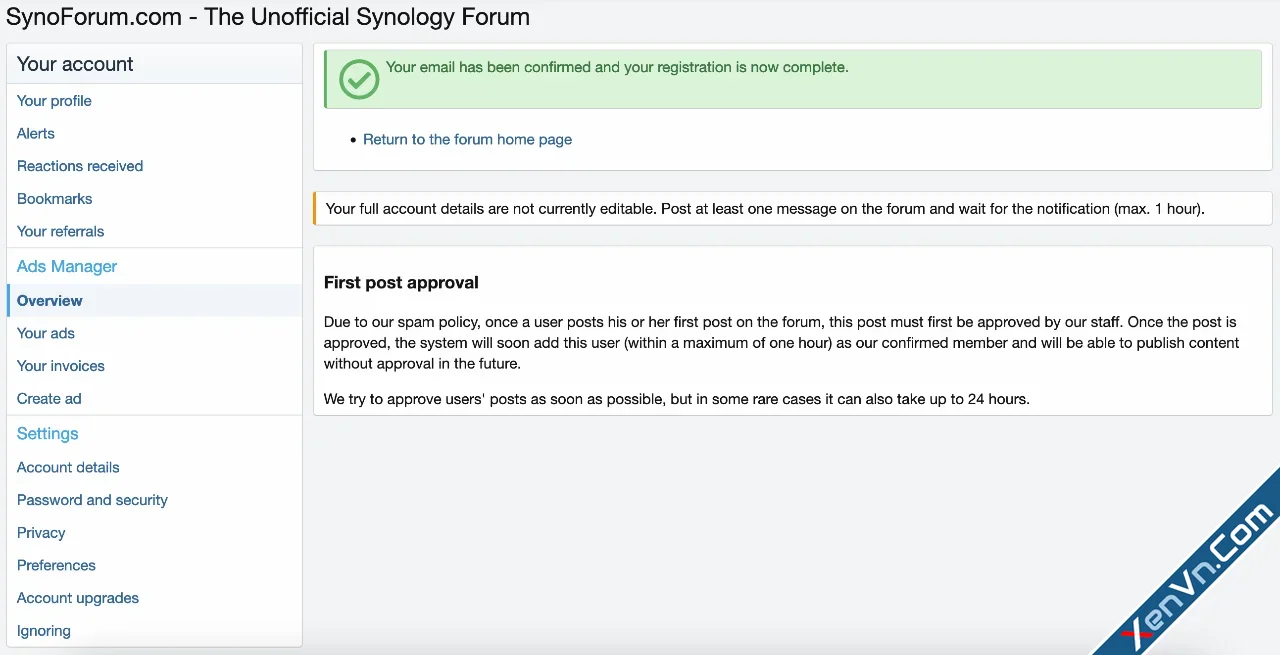Open Your profile page
The width and height of the screenshot is (1280, 655).
[x=54, y=100]
